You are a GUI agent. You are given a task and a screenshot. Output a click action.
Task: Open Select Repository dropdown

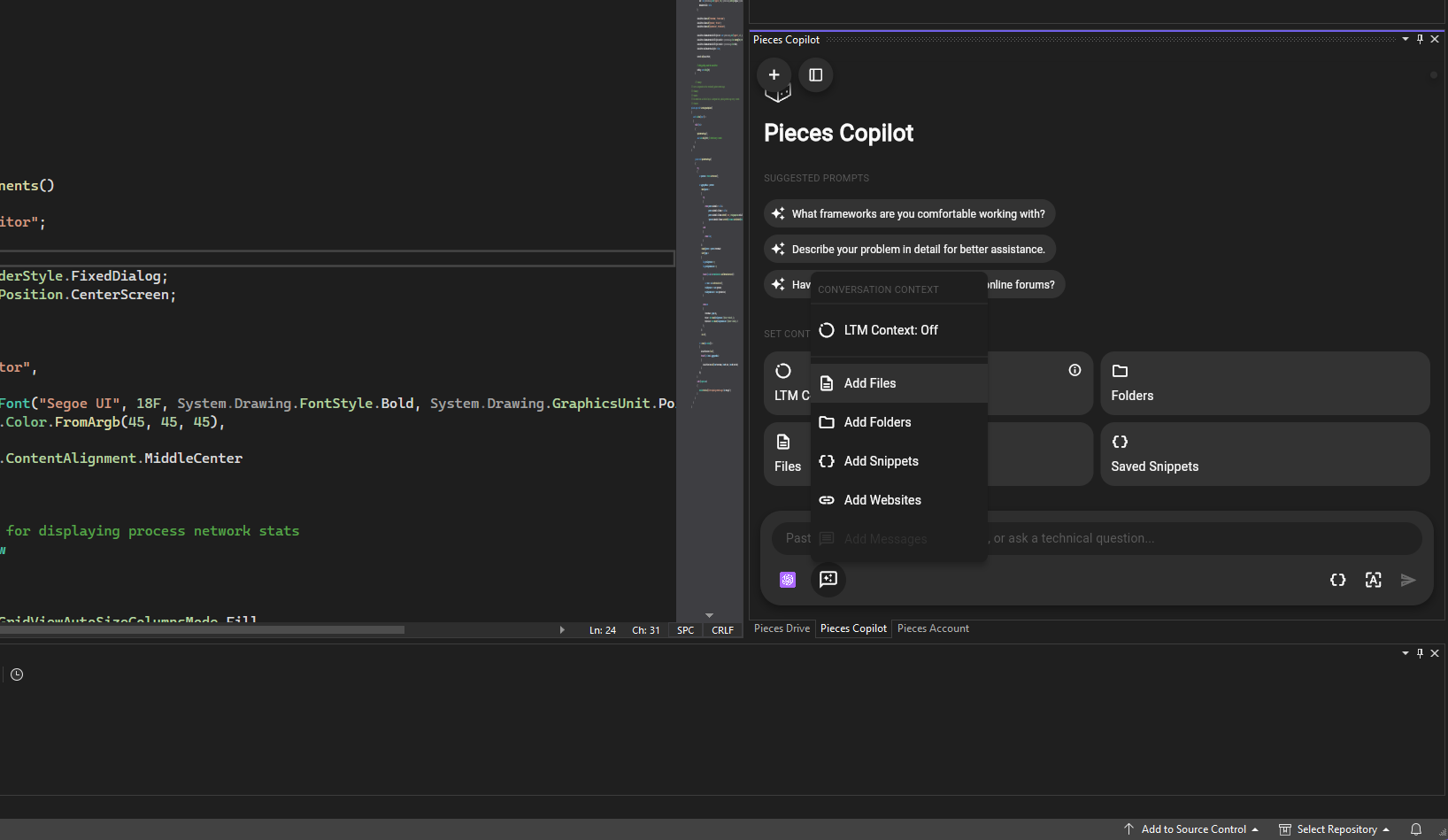1334,829
